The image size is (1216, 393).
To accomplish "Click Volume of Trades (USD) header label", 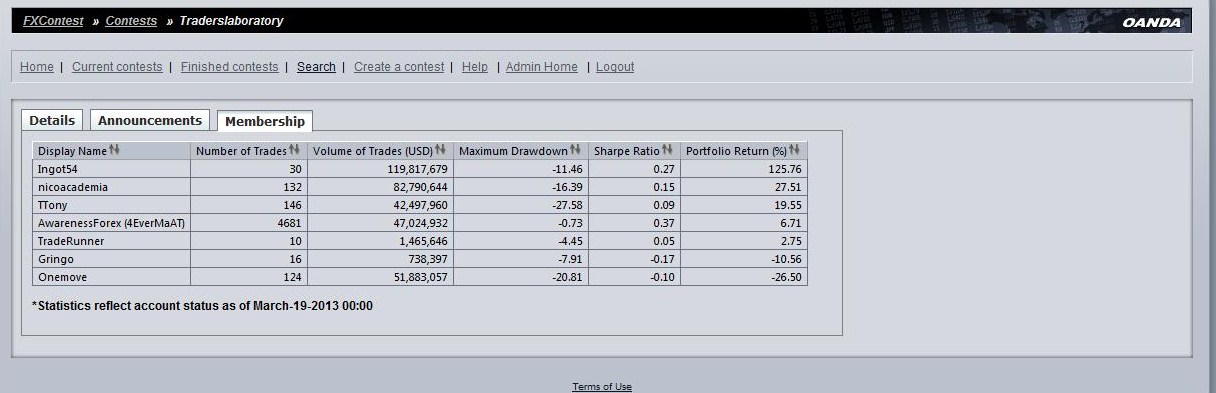I will pos(373,151).
